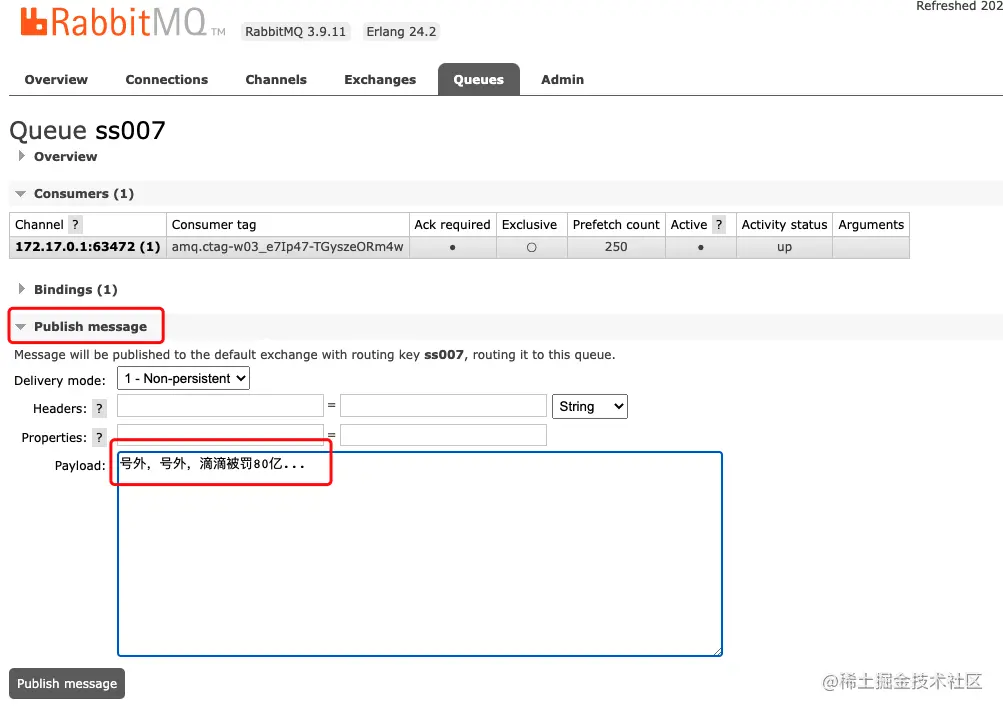The width and height of the screenshot is (1003, 712).
Task: Click the Arguments column header
Action: [871, 225]
